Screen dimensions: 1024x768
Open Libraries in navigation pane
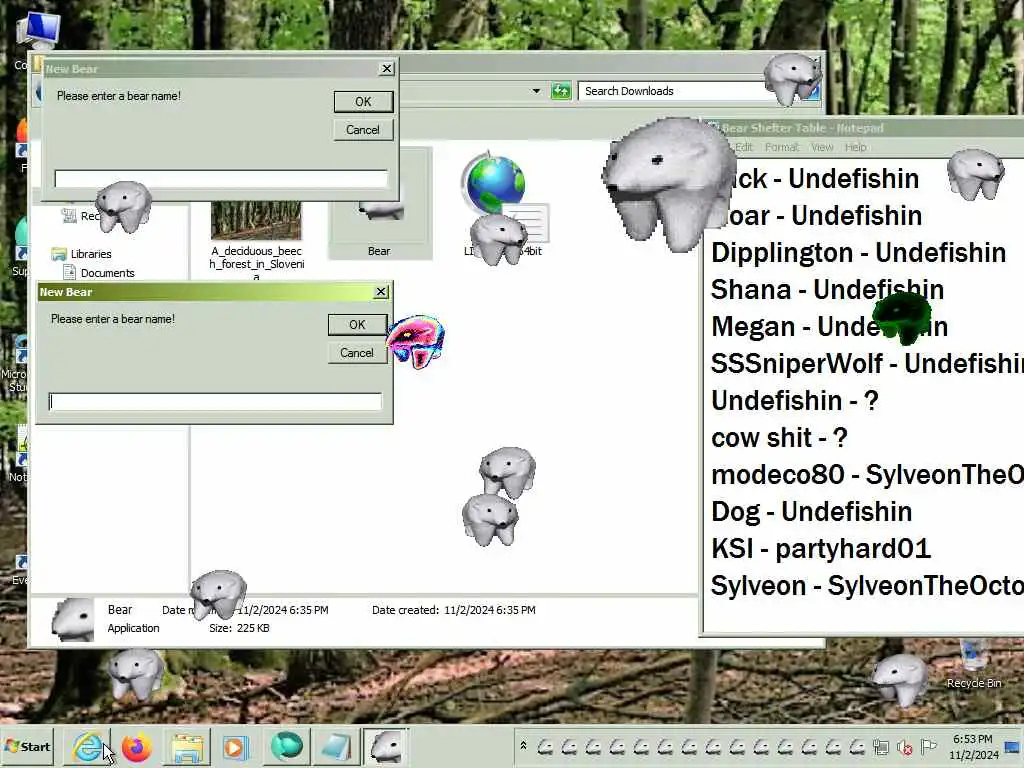[x=91, y=254]
